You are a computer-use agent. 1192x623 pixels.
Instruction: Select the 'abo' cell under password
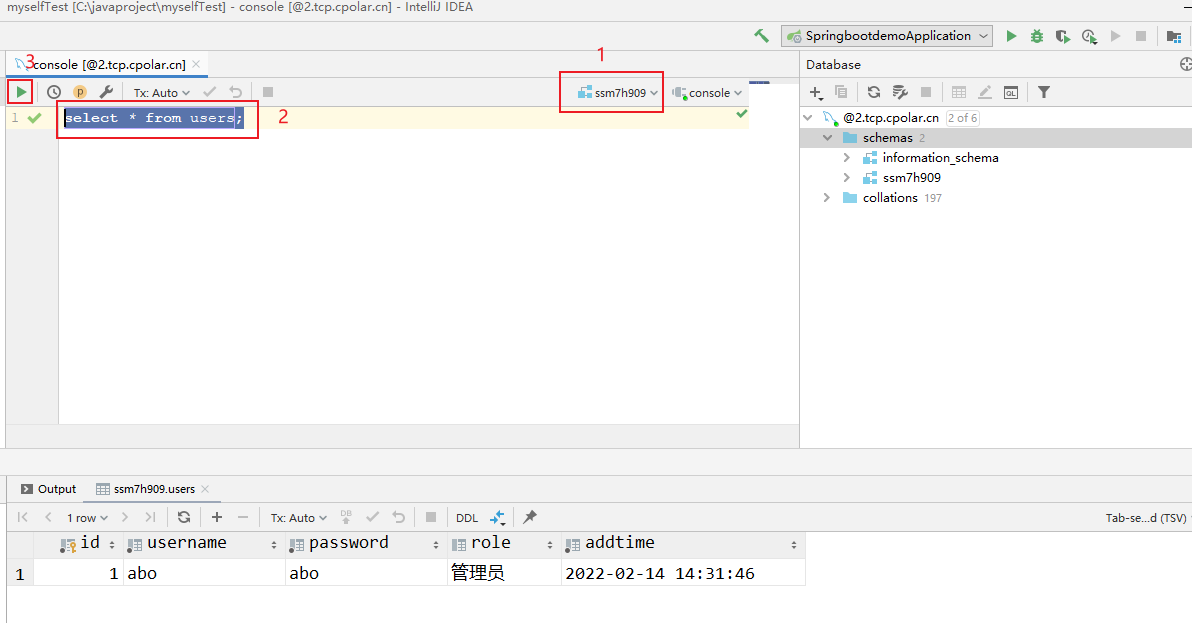tap(366, 573)
